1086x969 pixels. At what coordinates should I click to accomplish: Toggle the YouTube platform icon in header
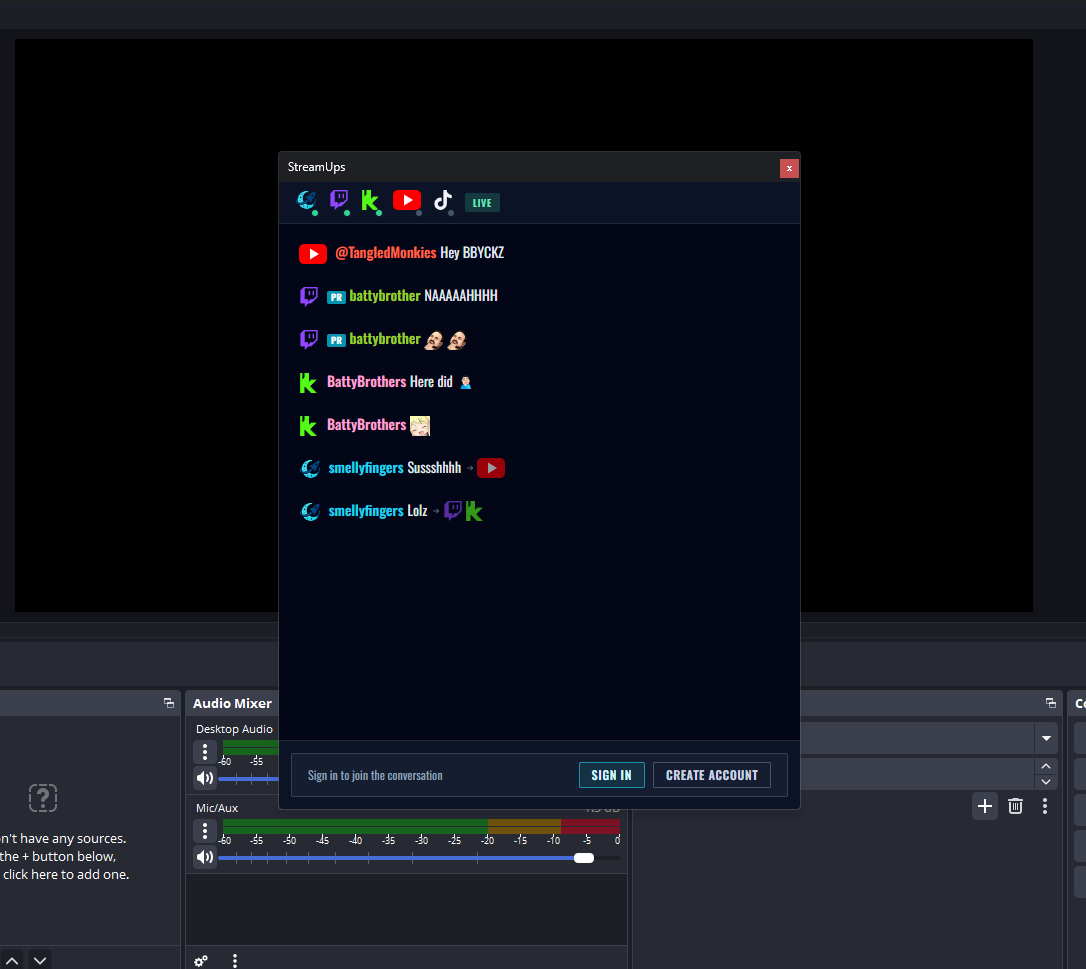pos(407,201)
